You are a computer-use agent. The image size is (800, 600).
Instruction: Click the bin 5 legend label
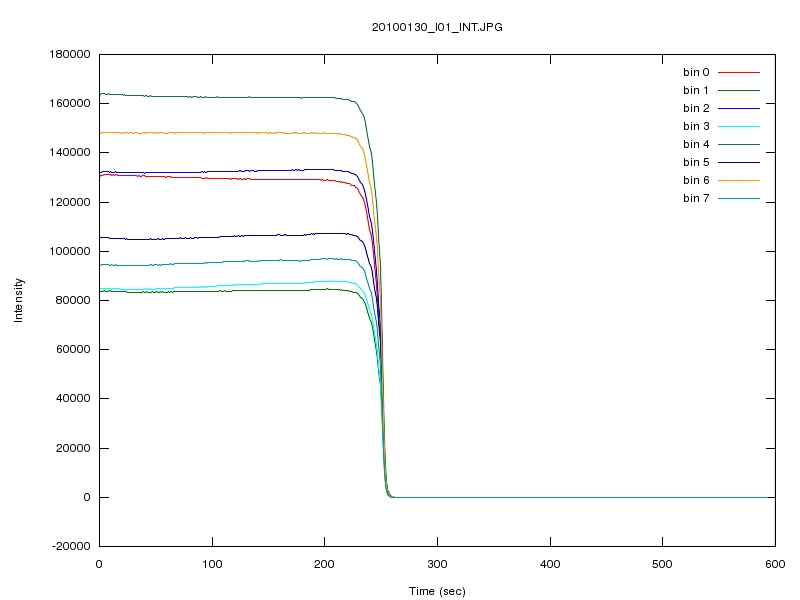click(x=696, y=162)
